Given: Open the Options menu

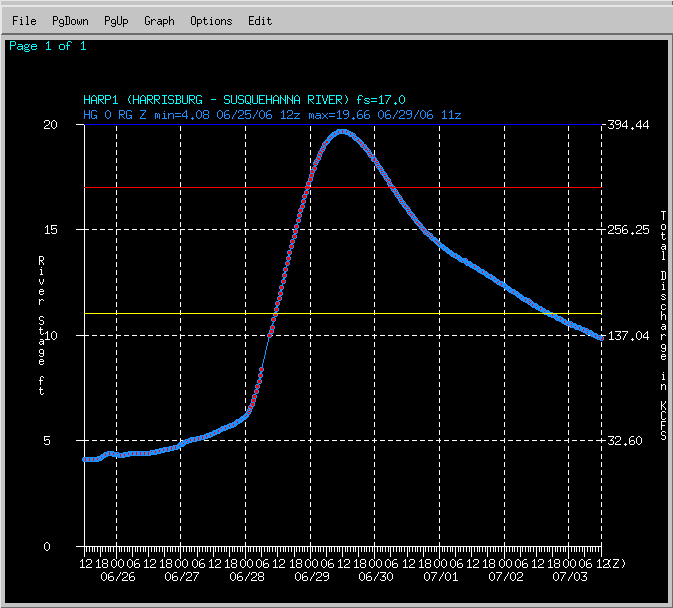Looking at the screenshot, I should coord(211,21).
